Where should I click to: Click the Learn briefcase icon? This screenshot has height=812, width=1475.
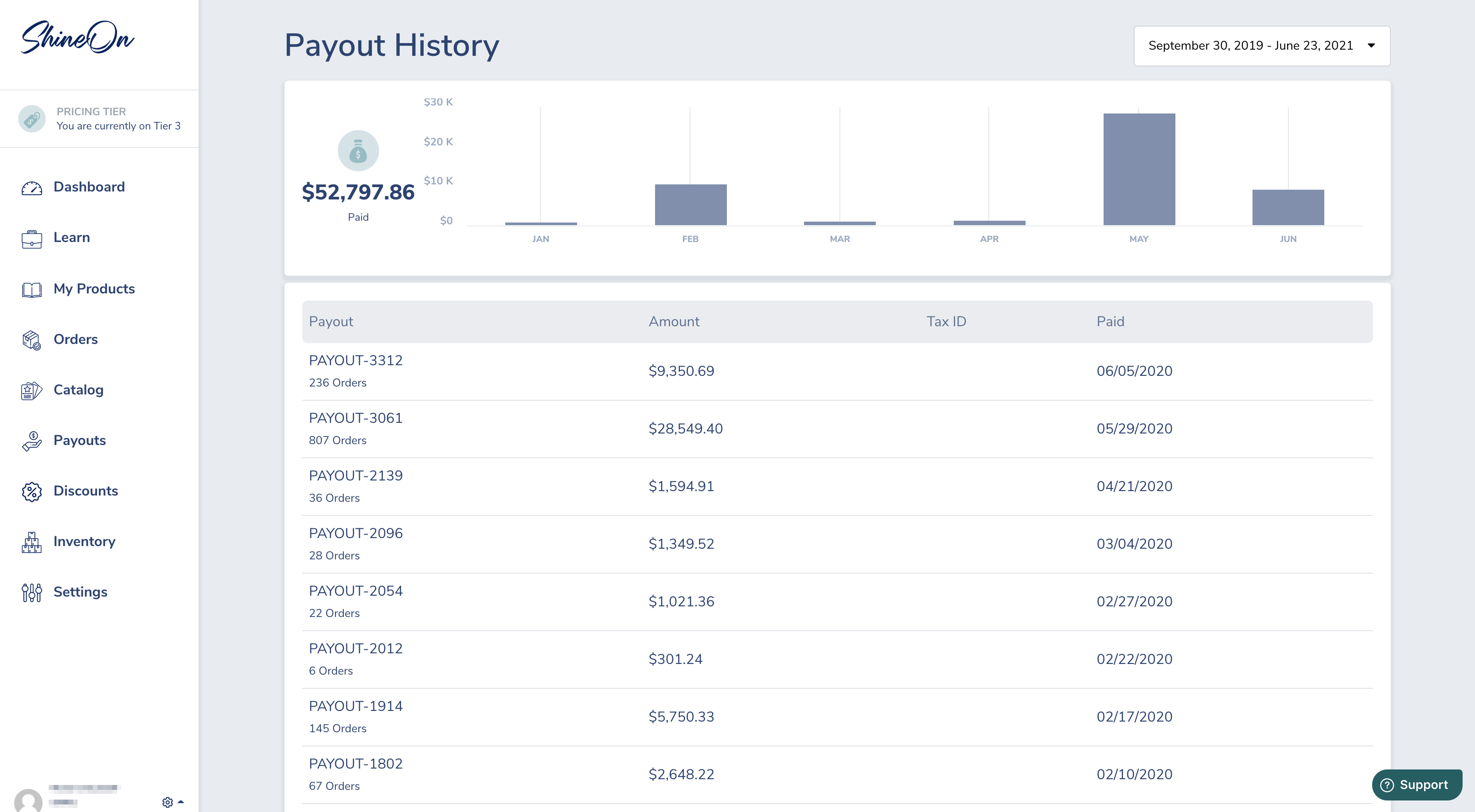[x=31, y=238]
